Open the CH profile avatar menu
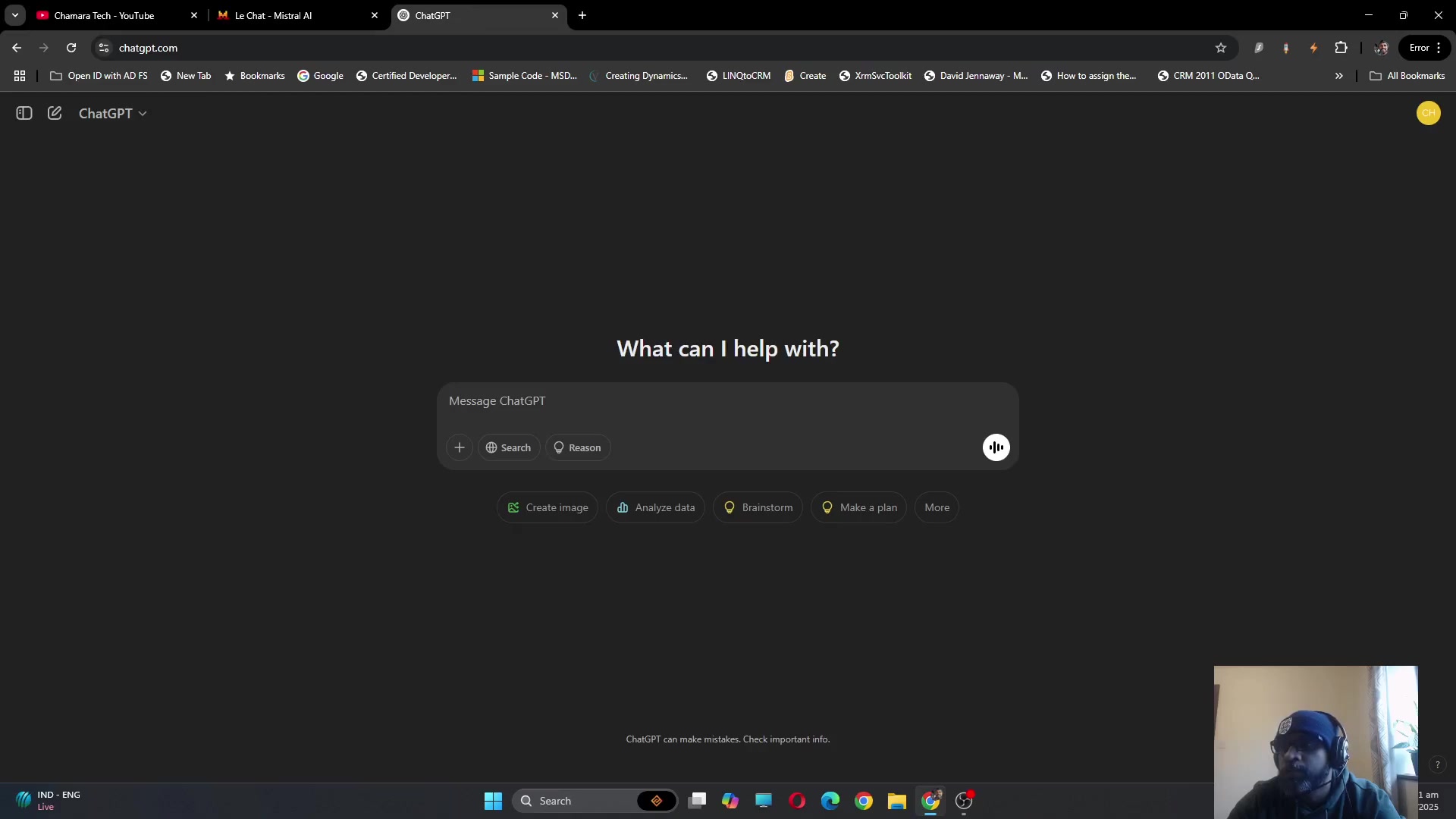Screen dimensions: 1456x819 pyautogui.click(x=1428, y=113)
